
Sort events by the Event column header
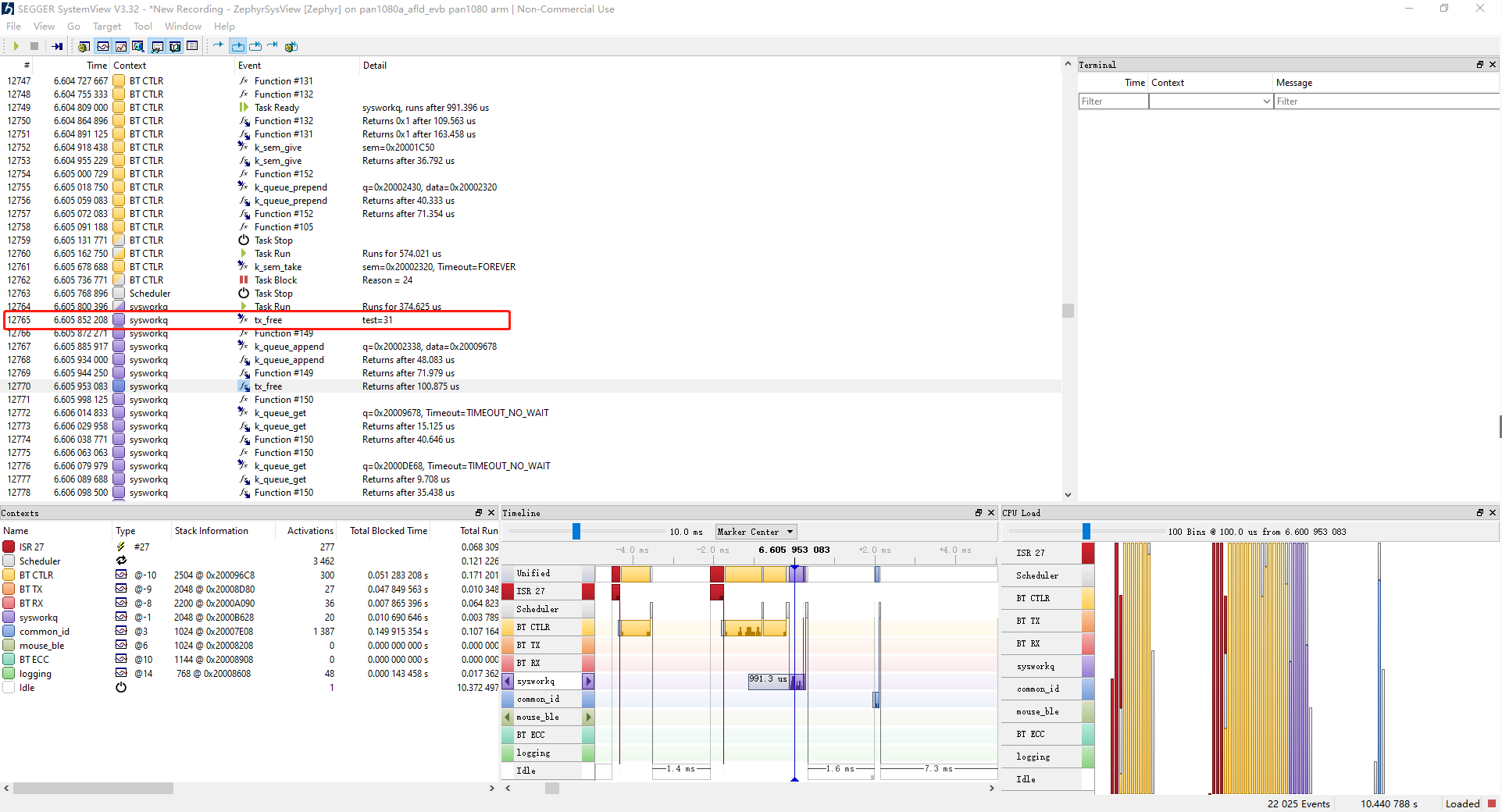coord(250,66)
